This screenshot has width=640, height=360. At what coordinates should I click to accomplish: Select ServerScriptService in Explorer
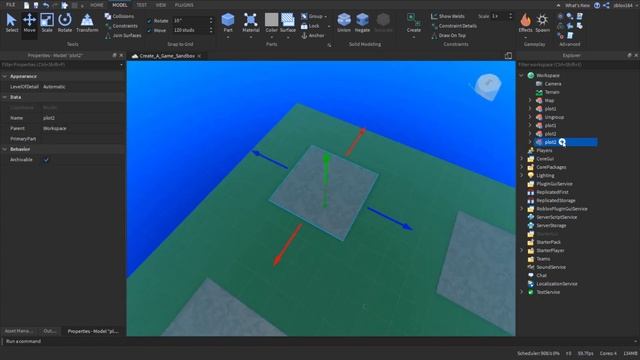(557, 217)
